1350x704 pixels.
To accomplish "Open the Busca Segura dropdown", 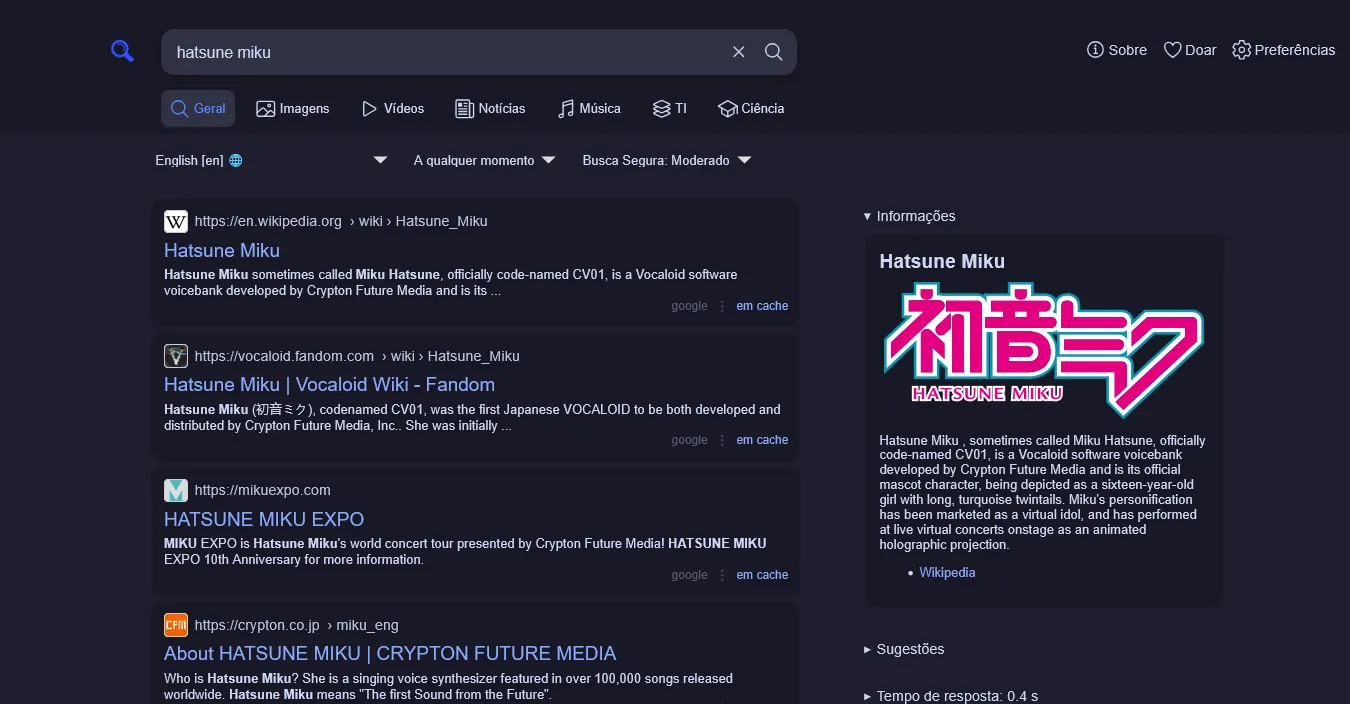I will 666,160.
